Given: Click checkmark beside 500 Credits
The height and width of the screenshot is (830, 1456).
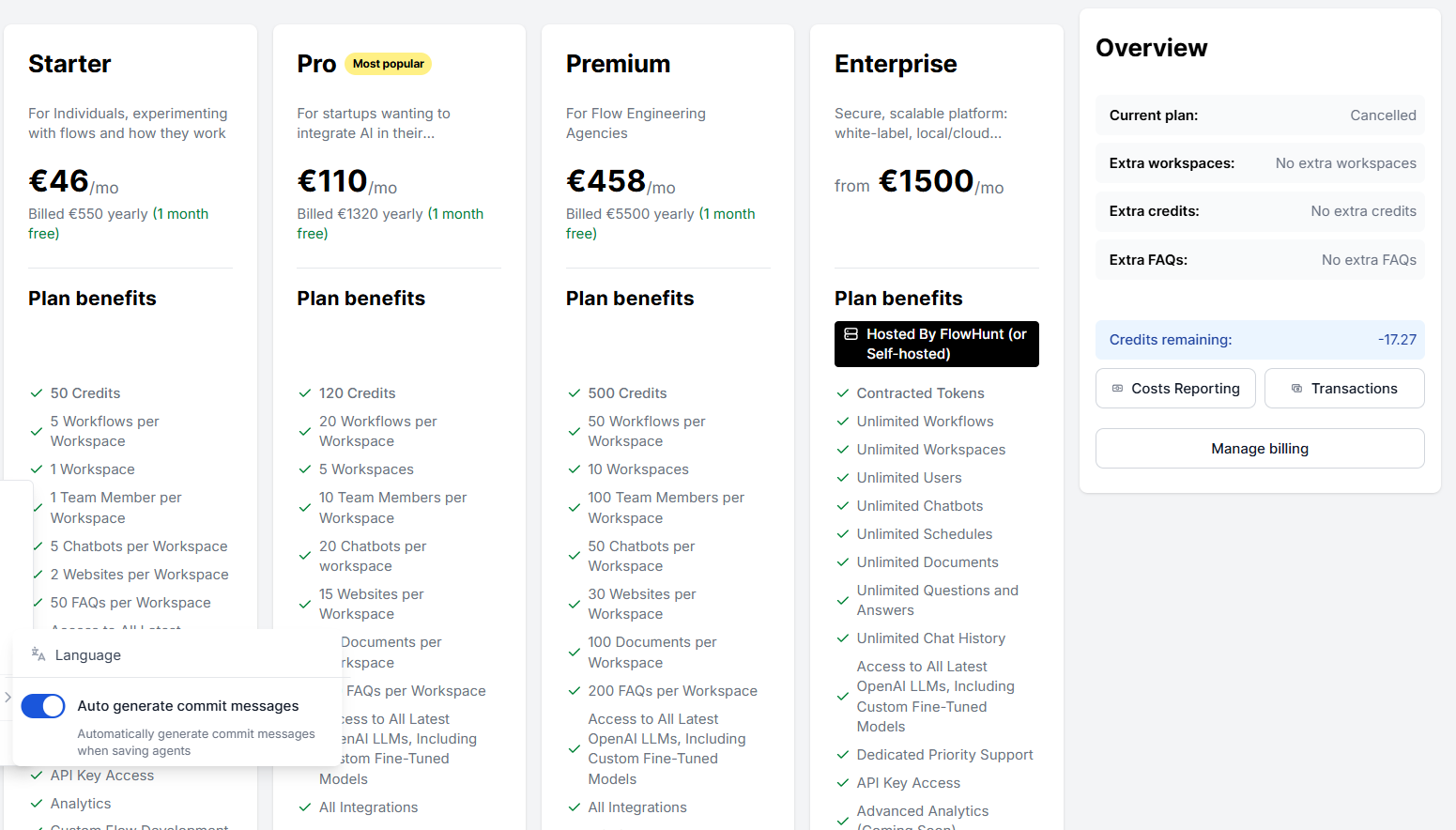Looking at the screenshot, I should (575, 393).
